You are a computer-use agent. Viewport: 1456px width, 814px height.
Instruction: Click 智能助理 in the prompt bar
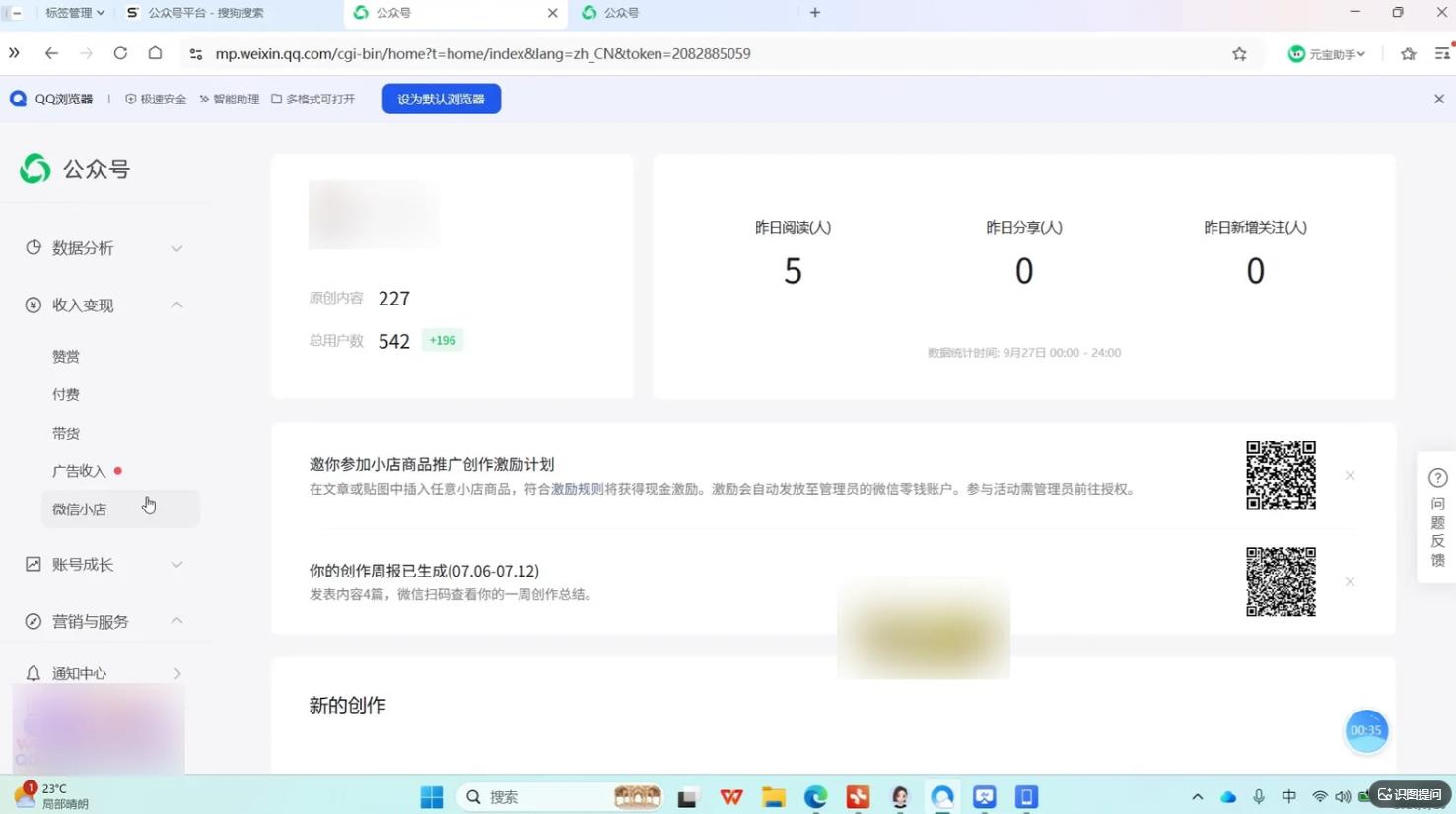230,99
